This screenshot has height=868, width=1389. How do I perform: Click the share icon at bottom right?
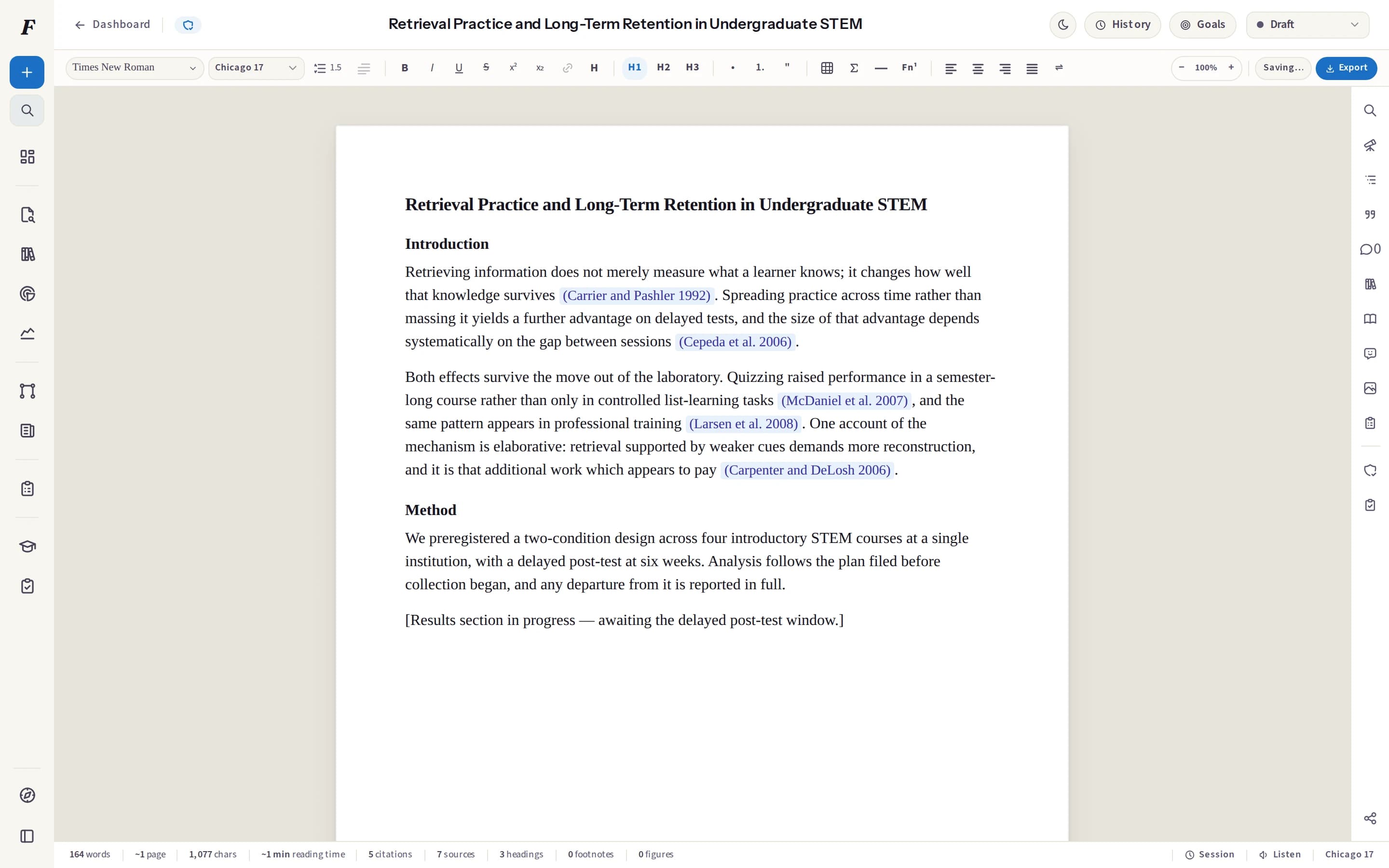1370,818
